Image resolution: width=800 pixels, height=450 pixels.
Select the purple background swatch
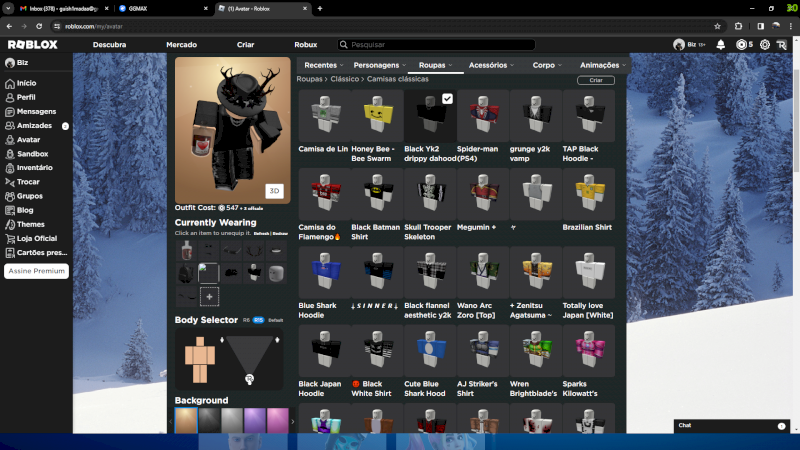coord(255,420)
